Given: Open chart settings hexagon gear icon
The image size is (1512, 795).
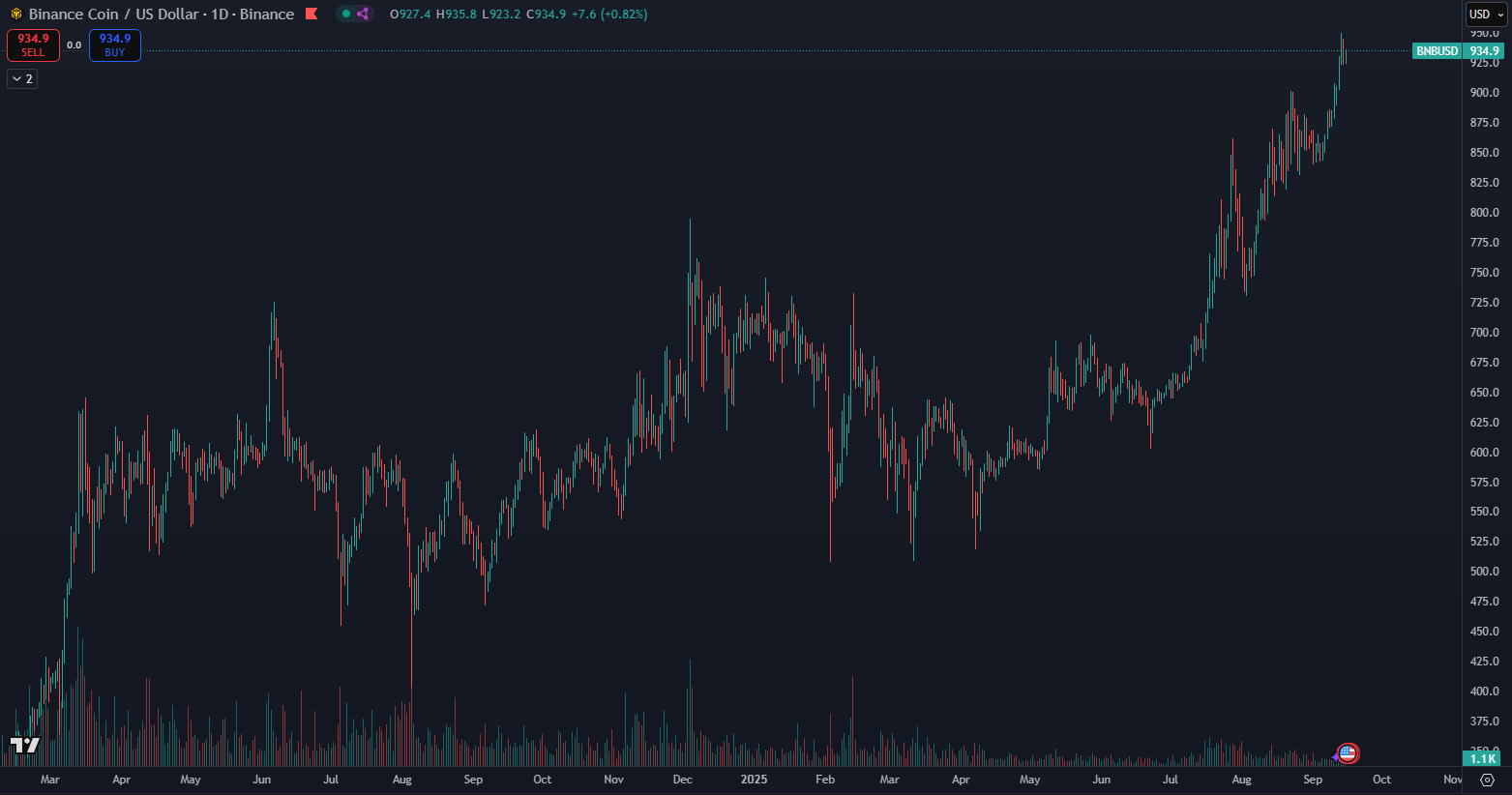Looking at the screenshot, I should coord(1487,780).
